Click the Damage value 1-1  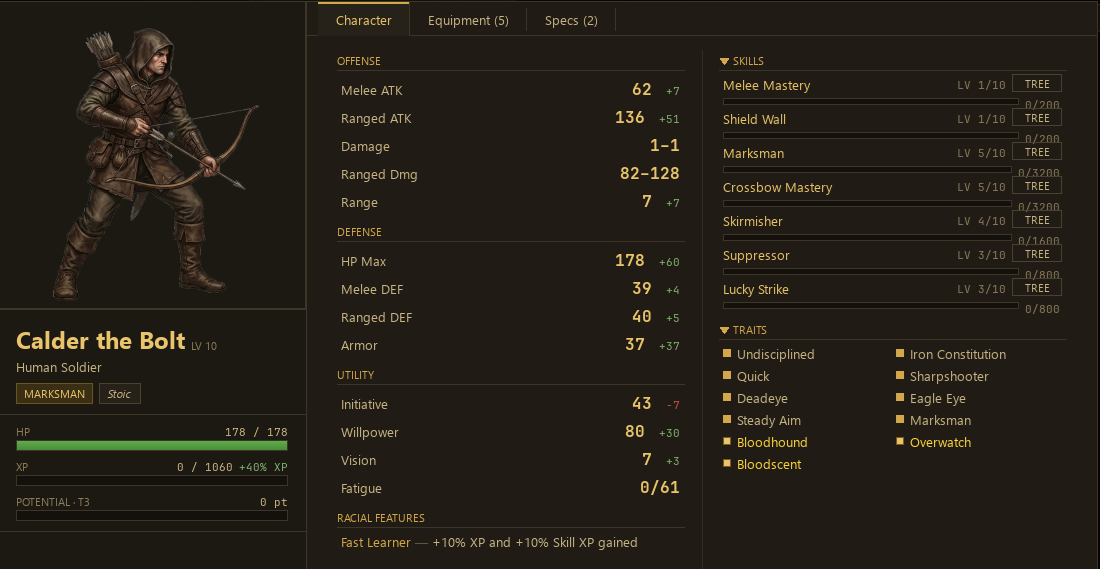[x=664, y=145]
